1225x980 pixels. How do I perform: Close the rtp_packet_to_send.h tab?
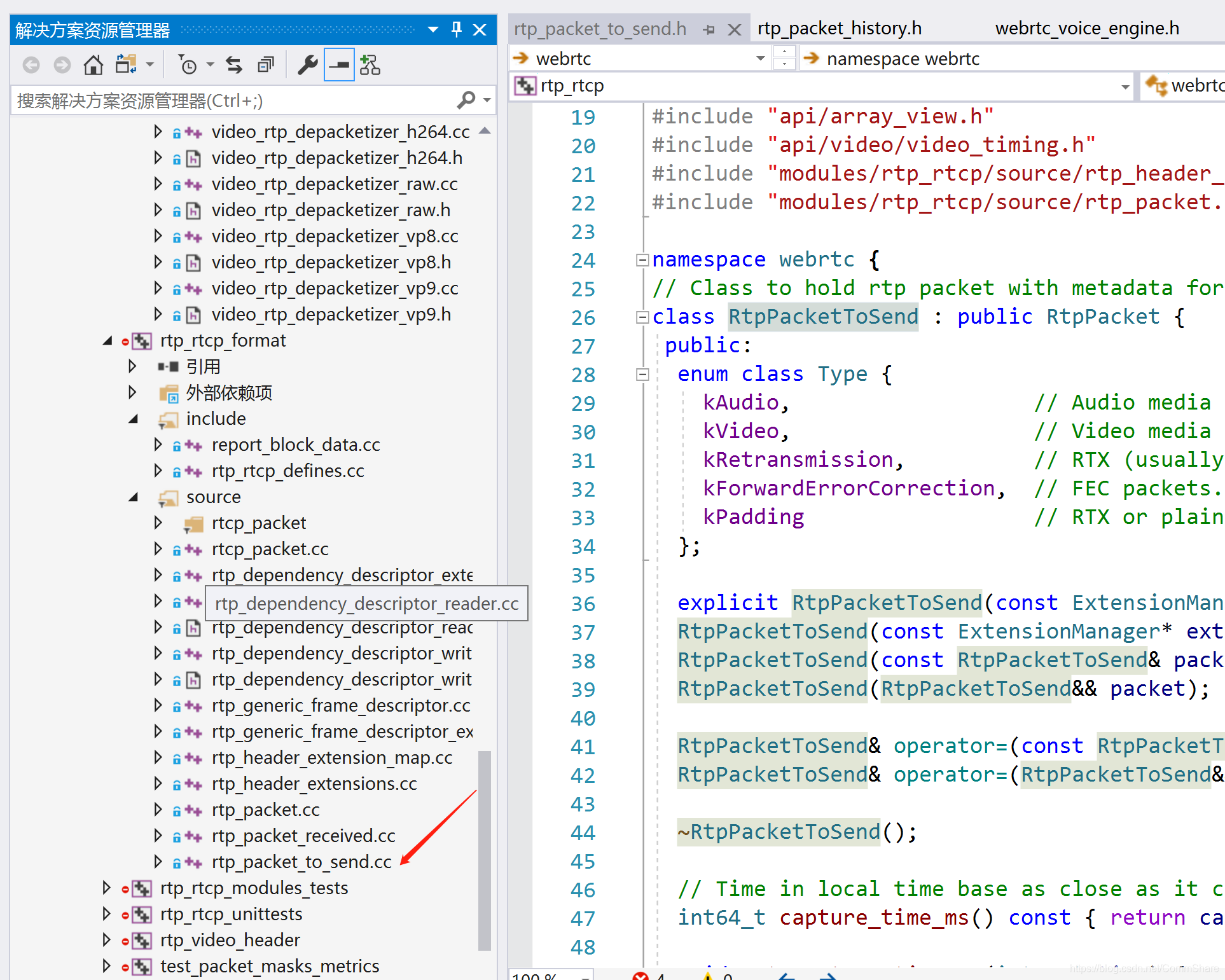(x=735, y=29)
